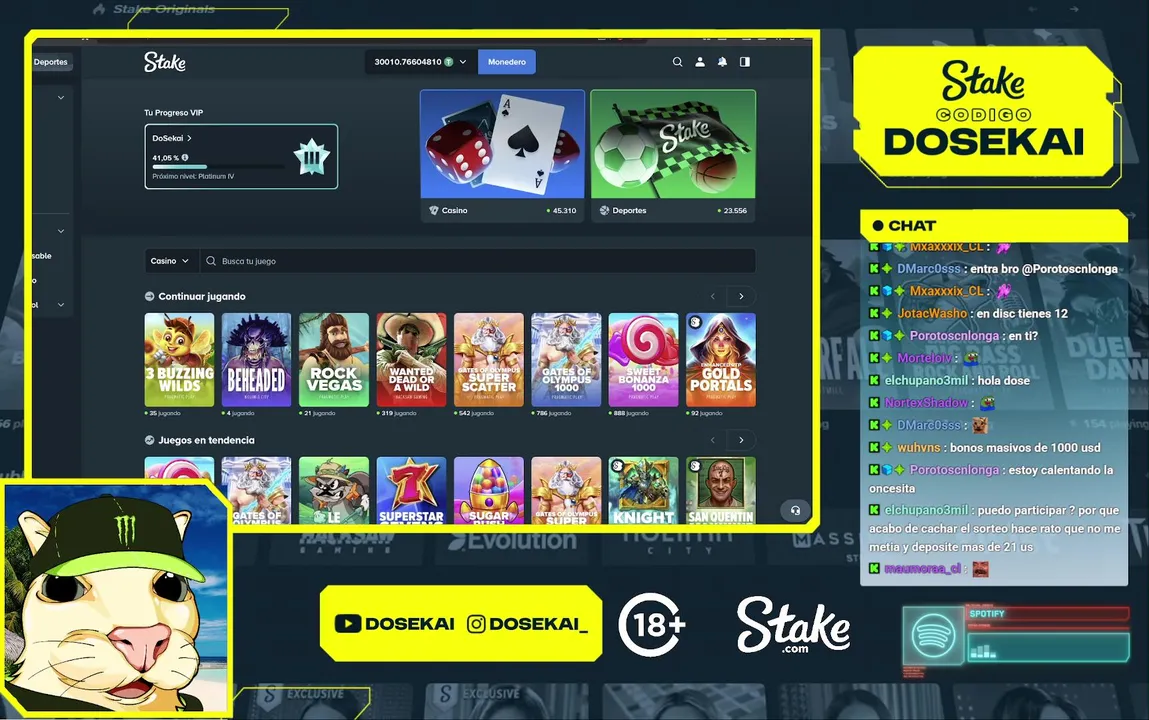Viewport: 1149px width, 720px height.
Task: Open the Beheaded game
Action: tap(256, 360)
